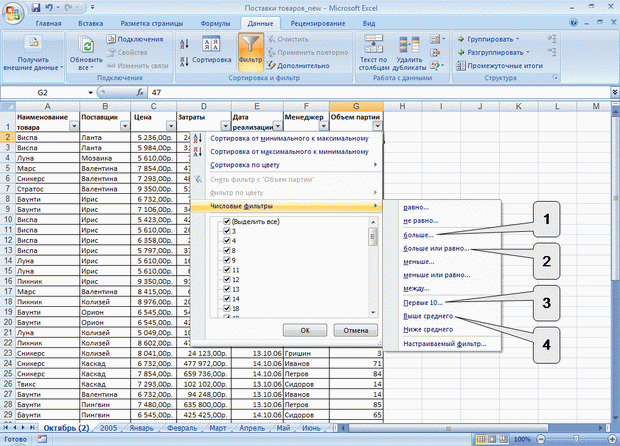Viewport: 620px width, 446px height.
Task: Save the workbook via quick access toolbar
Action: click(36, 8)
